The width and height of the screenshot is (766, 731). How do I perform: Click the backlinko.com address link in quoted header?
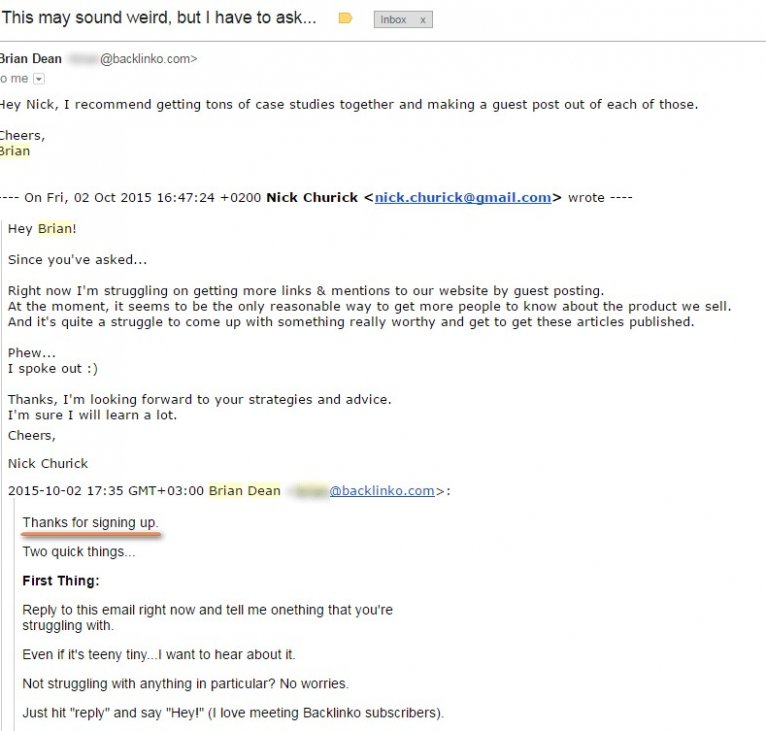click(x=382, y=490)
